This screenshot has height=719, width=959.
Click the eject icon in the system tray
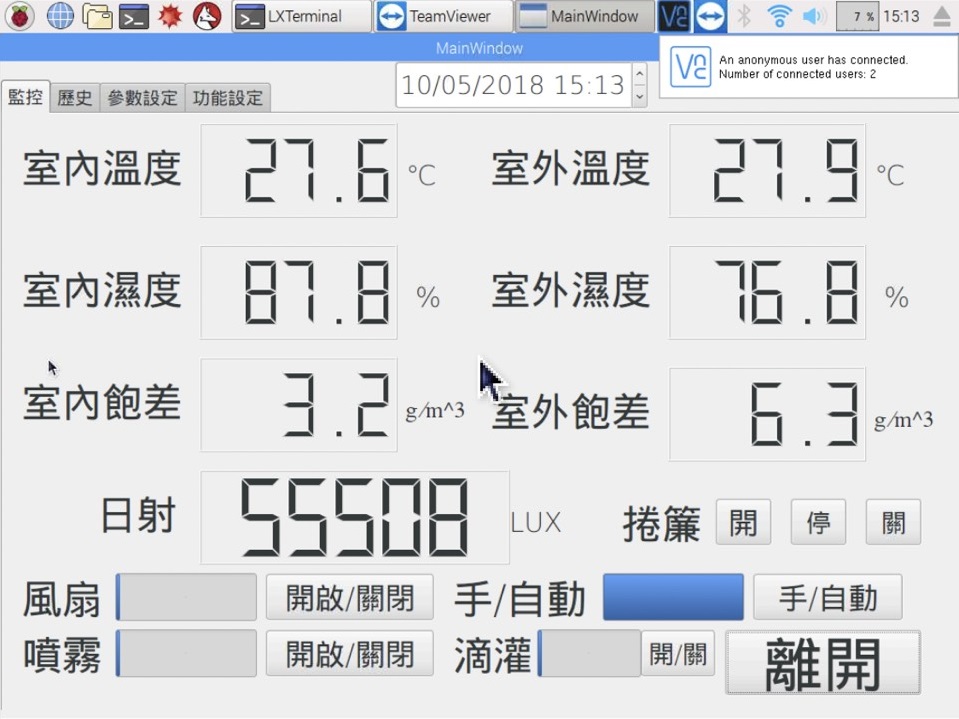pos(941,16)
